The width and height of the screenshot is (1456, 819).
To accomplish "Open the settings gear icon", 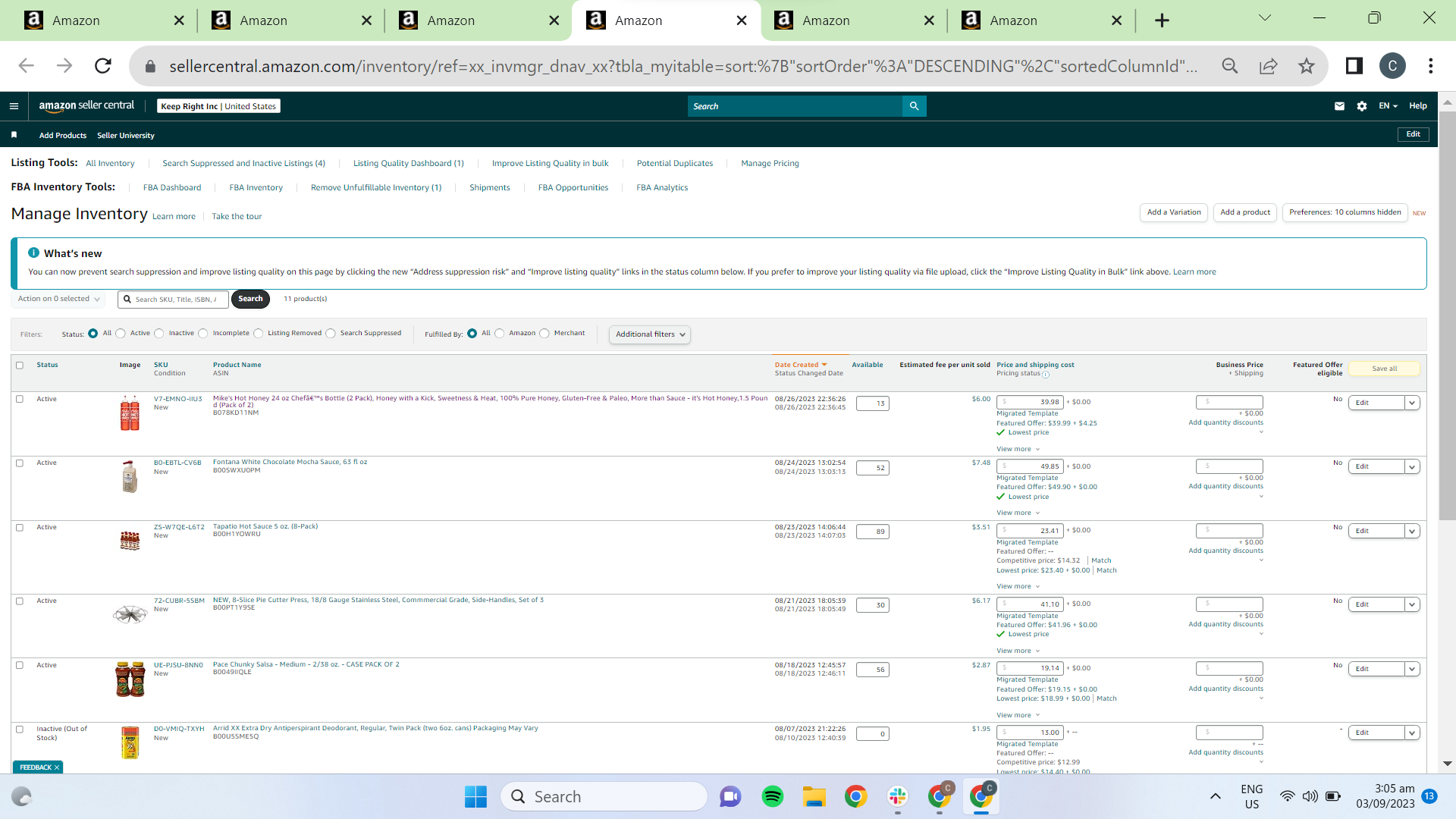I will click(1362, 106).
